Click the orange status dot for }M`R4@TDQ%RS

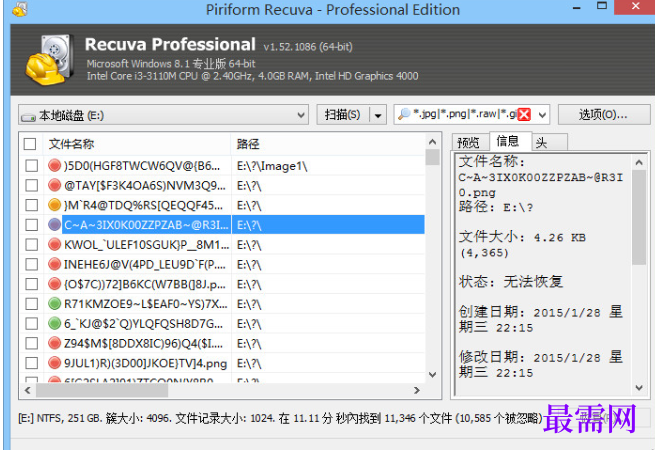click(x=54, y=205)
